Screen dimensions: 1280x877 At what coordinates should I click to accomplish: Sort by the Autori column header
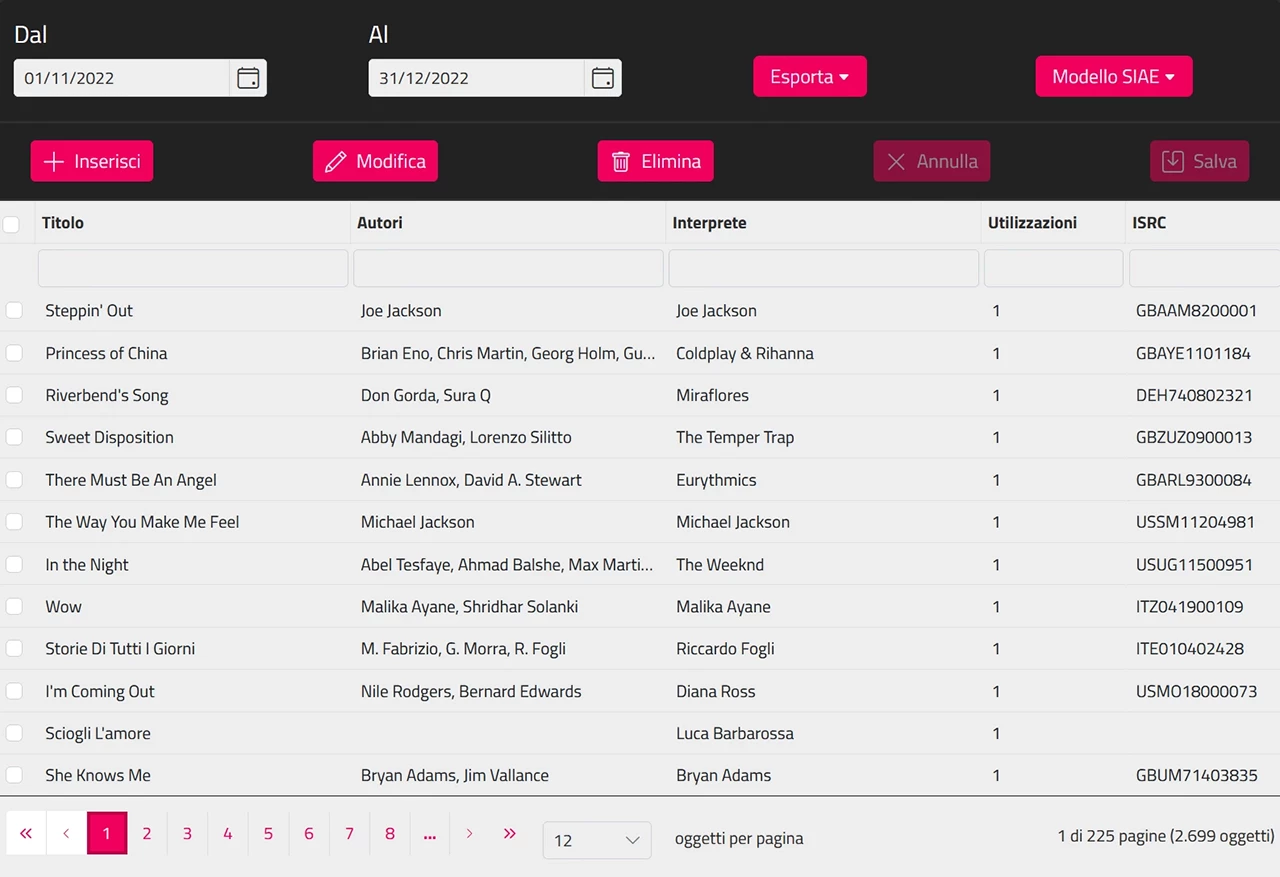[x=380, y=223]
